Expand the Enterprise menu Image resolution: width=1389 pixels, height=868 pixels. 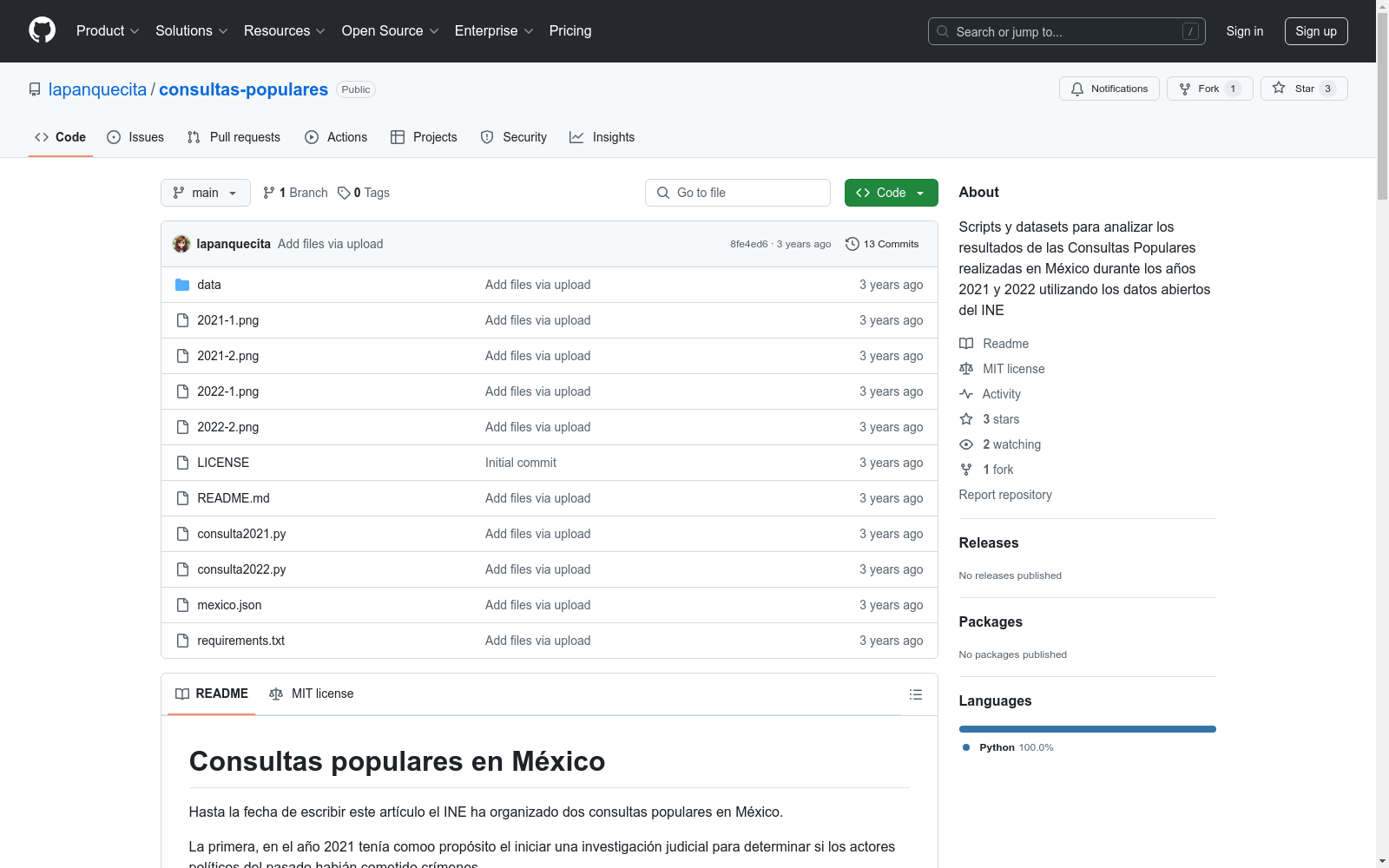pyautogui.click(x=494, y=31)
